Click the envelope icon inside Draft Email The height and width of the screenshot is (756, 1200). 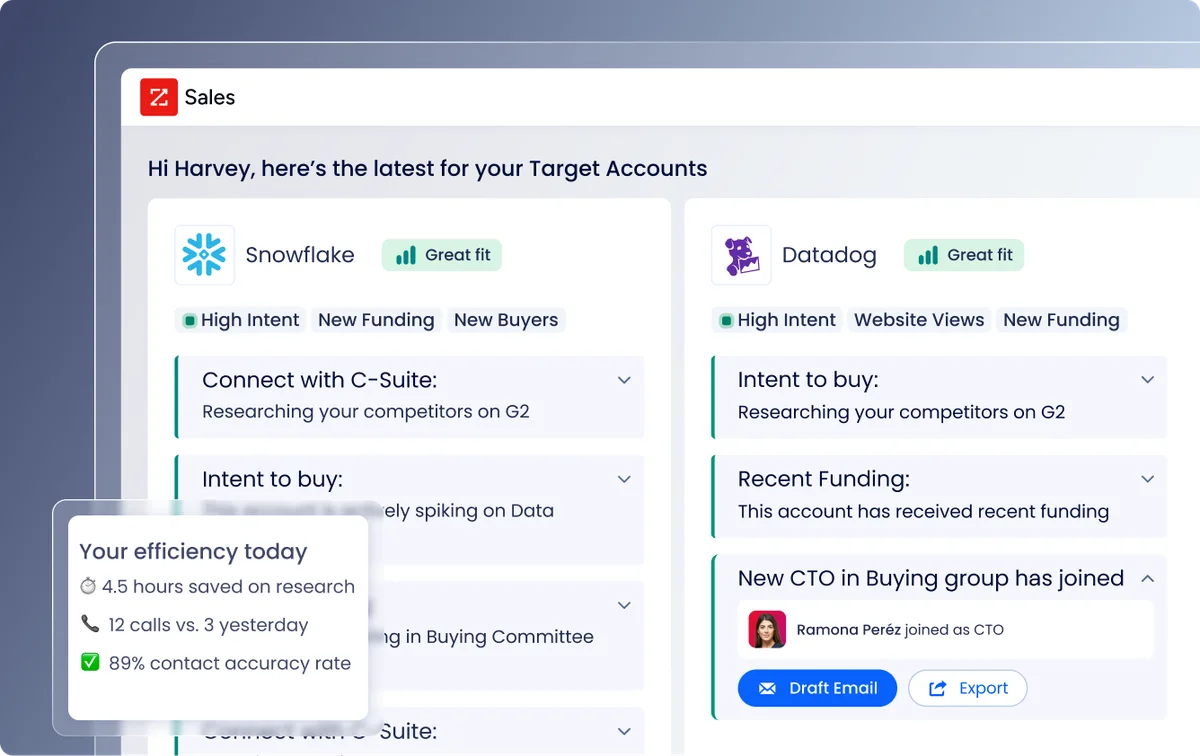[766, 688]
